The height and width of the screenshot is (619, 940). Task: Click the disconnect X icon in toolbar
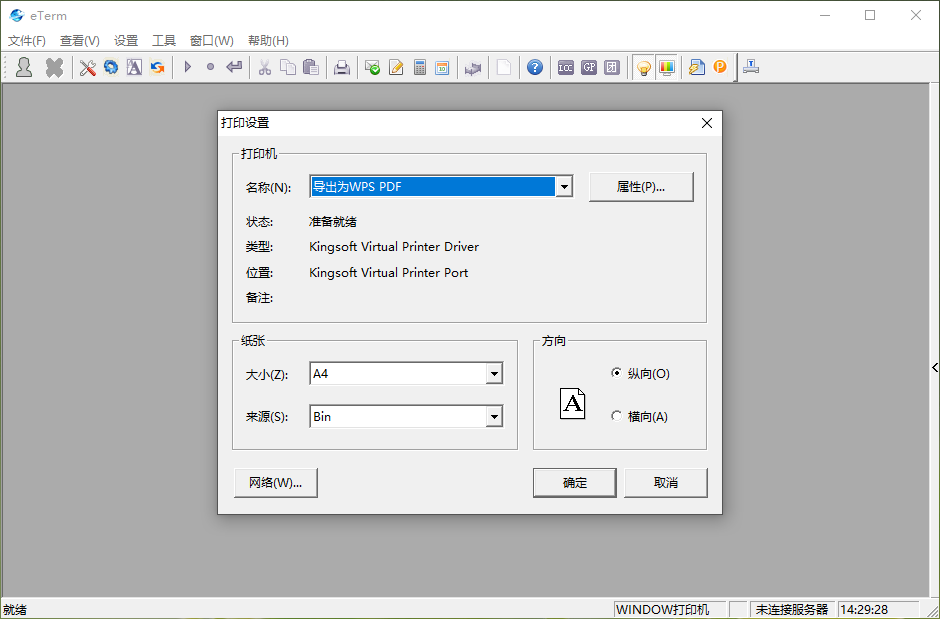pyautogui.click(x=54, y=67)
